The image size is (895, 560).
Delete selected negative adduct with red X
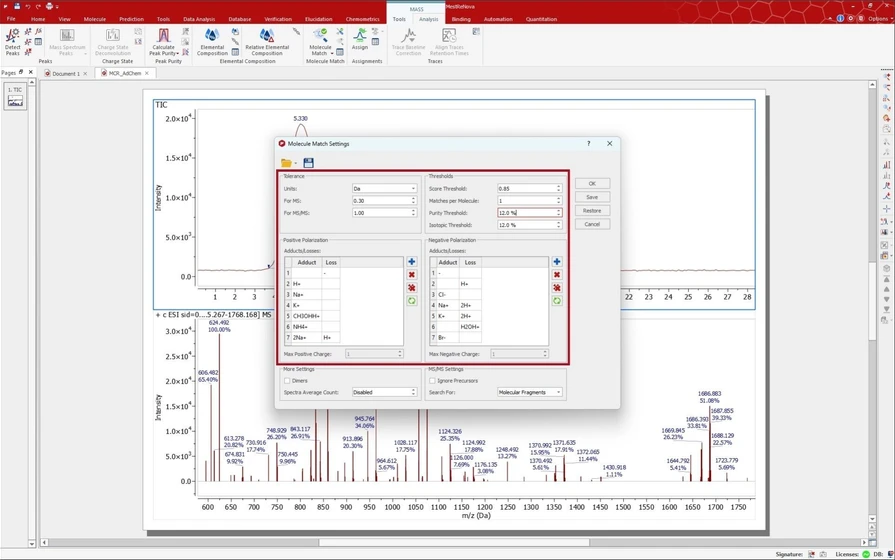(x=557, y=275)
